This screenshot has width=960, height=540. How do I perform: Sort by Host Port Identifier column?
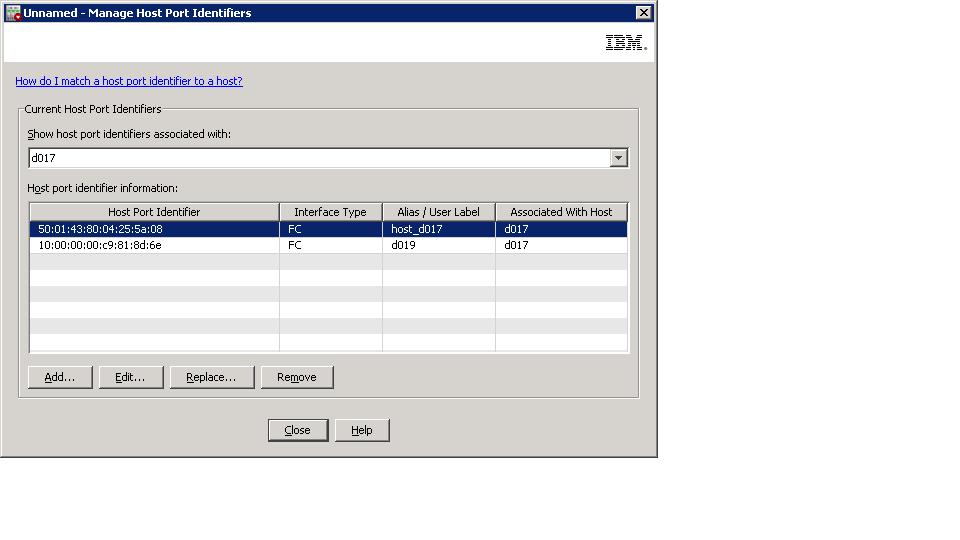[x=154, y=212]
